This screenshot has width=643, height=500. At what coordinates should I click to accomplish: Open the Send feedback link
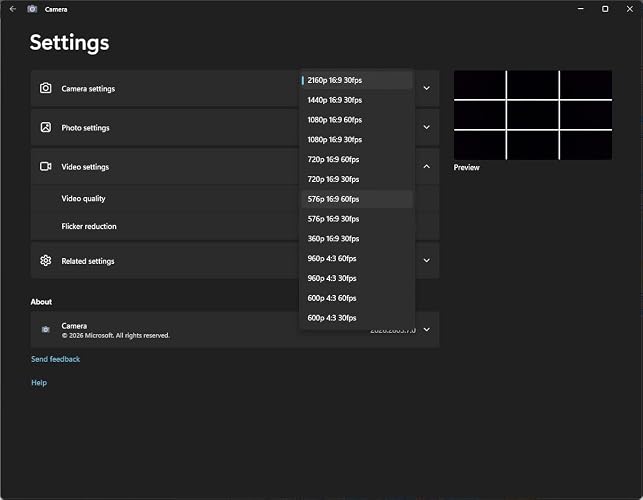(x=55, y=359)
